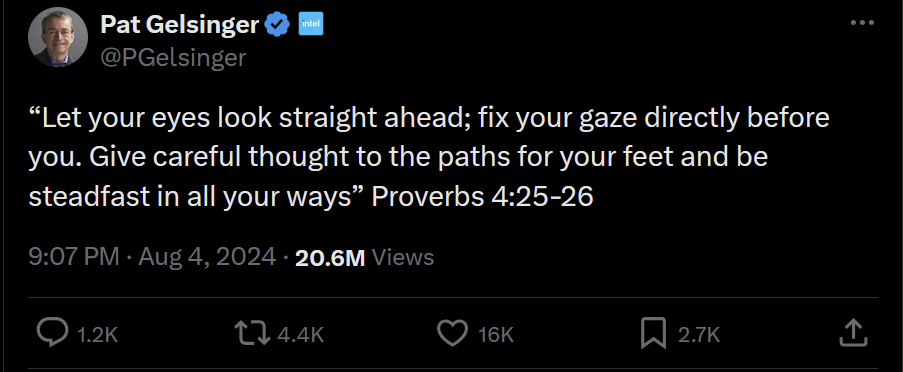
Task: Click the blue verified checkmark badge
Action: pyautogui.click(x=276, y=25)
